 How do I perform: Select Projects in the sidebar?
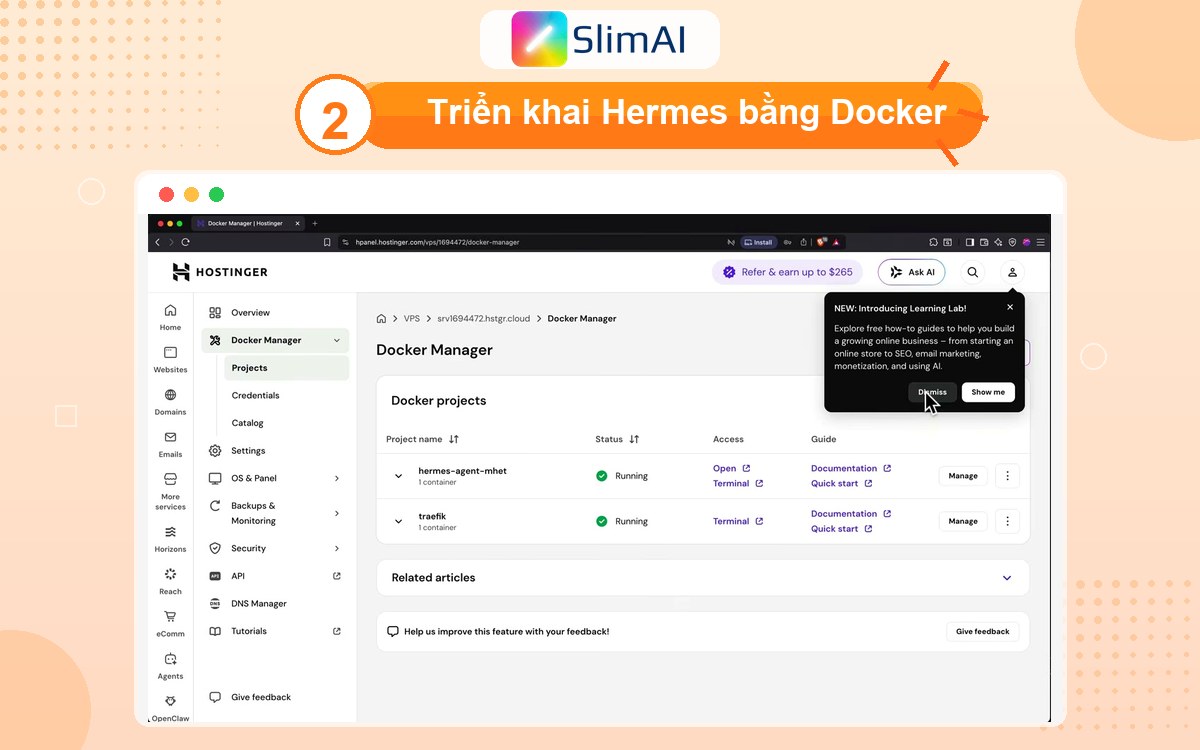(287, 368)
